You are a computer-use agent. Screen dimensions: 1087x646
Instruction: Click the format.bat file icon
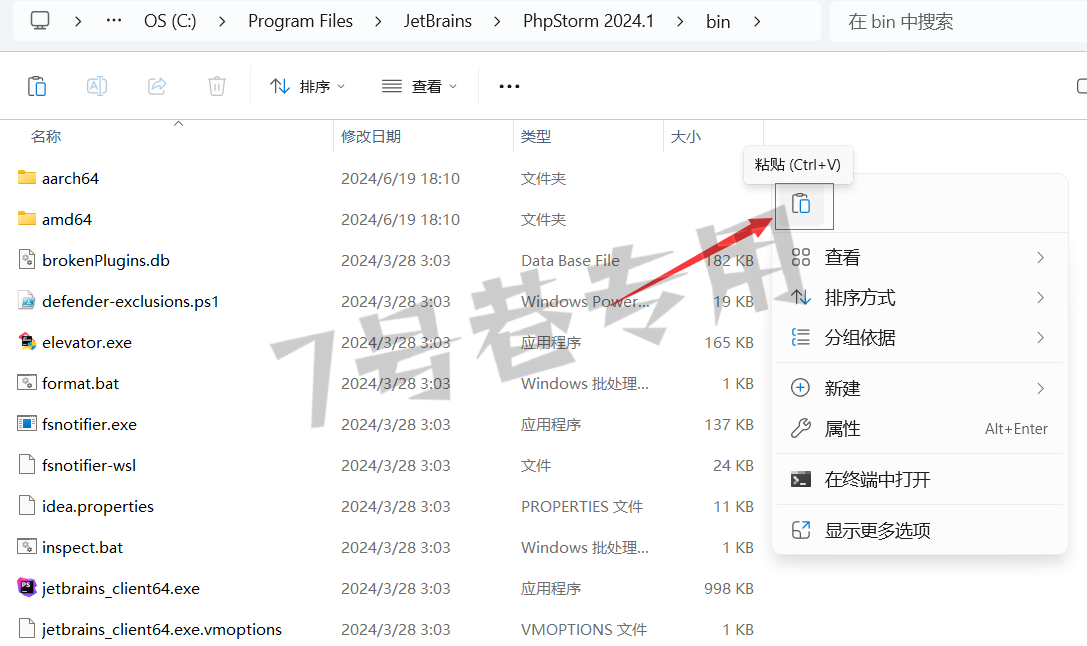26,383
